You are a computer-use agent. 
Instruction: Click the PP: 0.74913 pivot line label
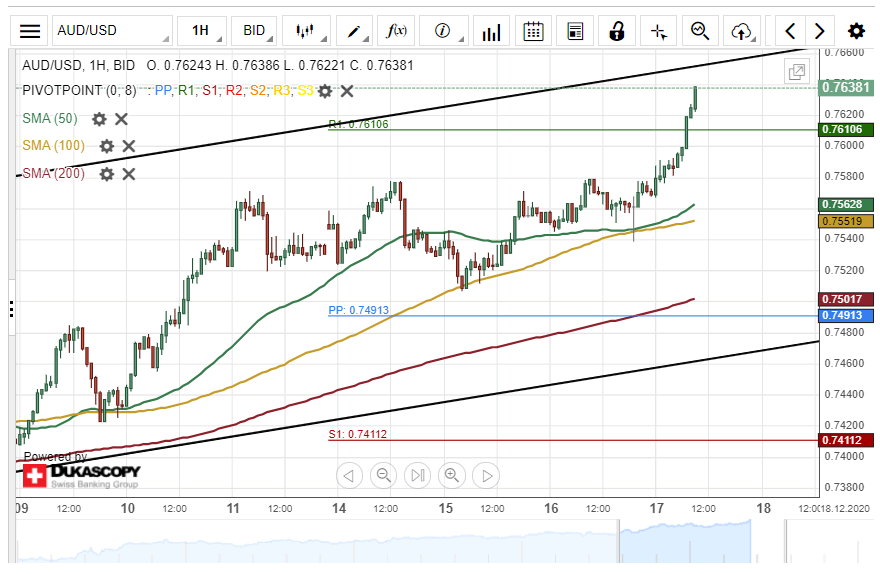coord(359,310)
